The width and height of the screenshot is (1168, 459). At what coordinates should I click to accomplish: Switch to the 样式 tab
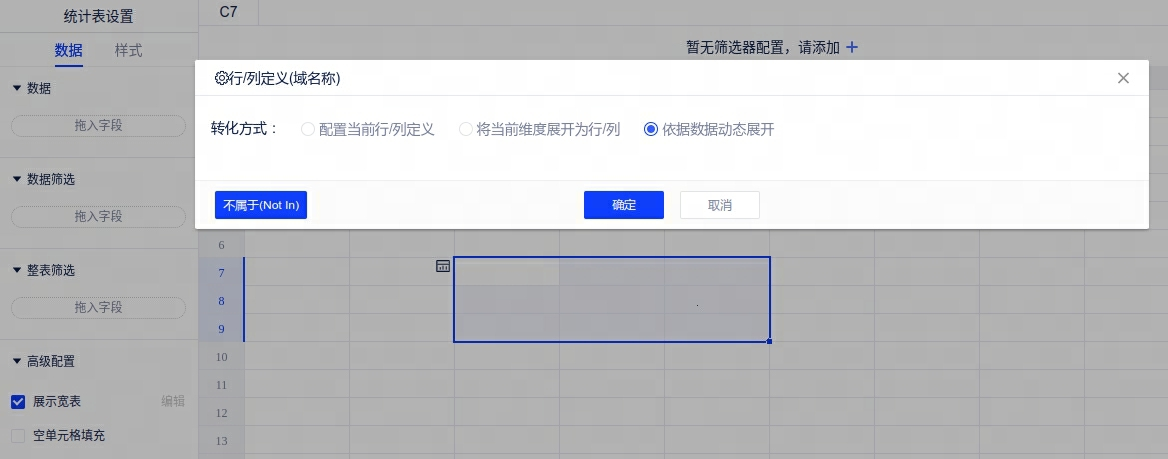coord(128,50)
